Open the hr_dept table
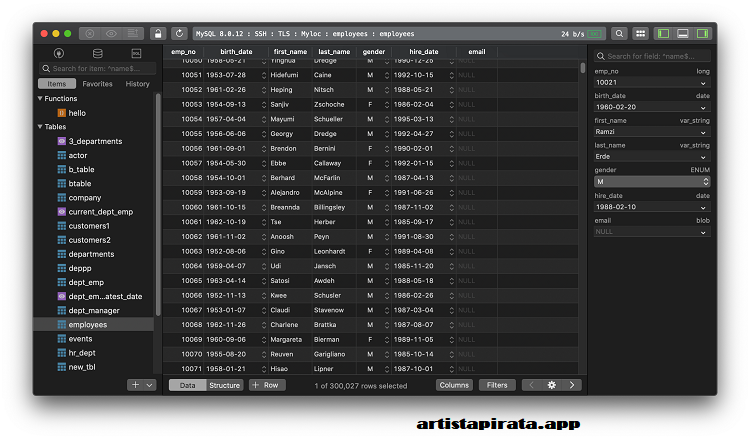Screen dimensions: 750x439 pyautogui.click(x=82, y=353)
